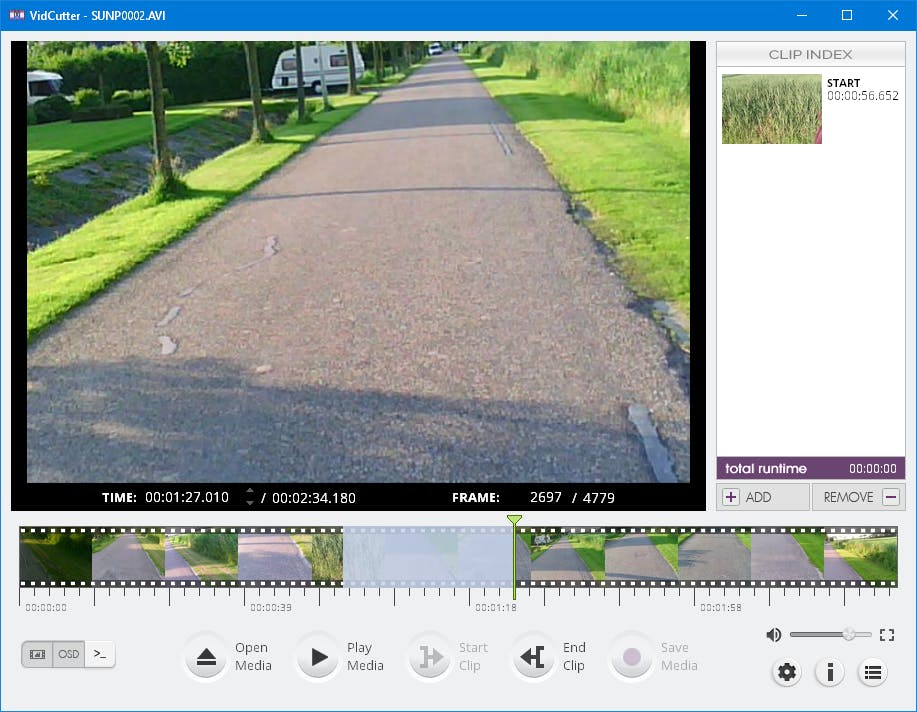The image size is (917, 712).
Task: Open the app menu list button
Action: click(x=873, y=672)
